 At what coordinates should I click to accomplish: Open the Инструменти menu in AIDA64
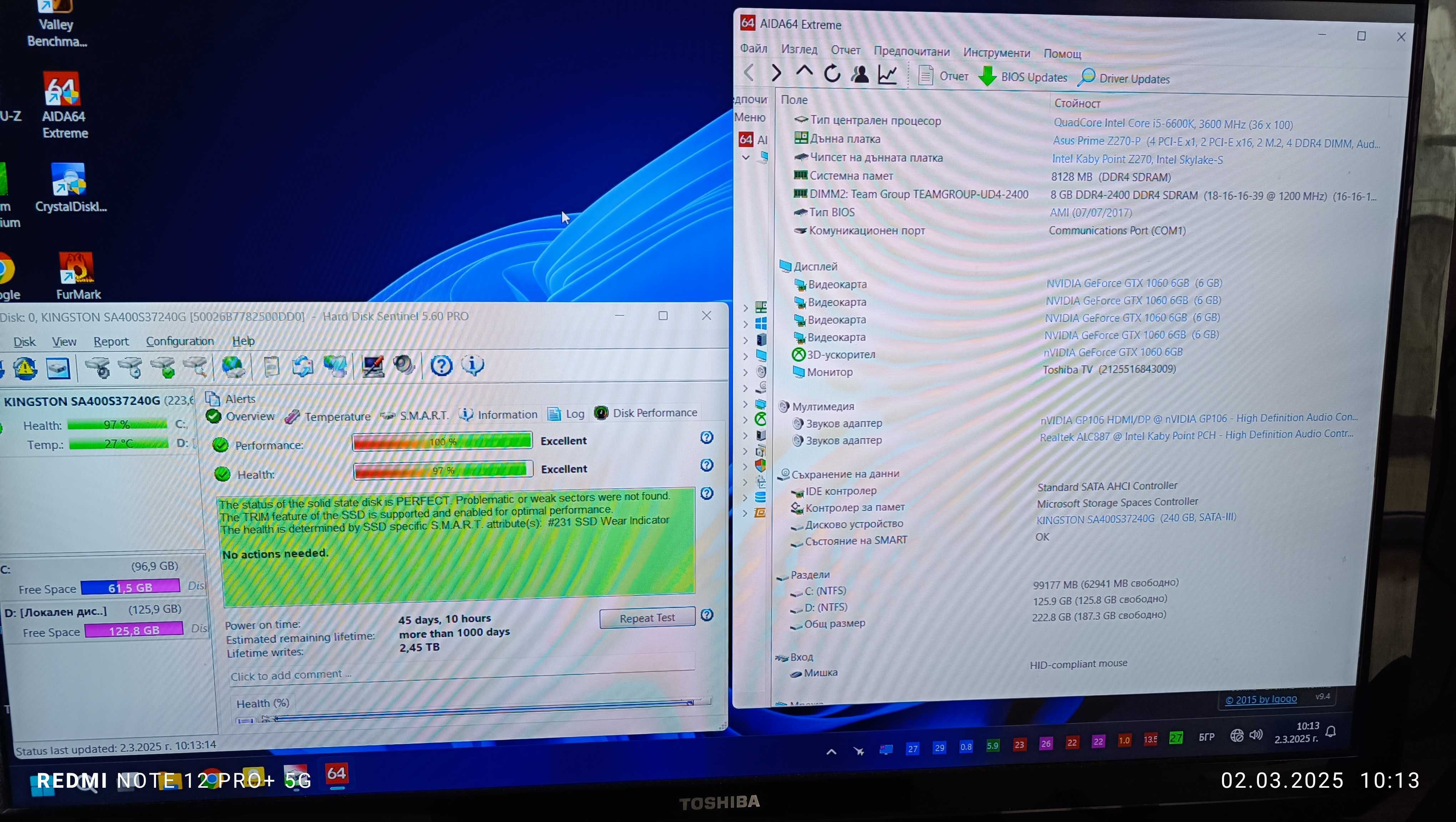coord(996,52)
